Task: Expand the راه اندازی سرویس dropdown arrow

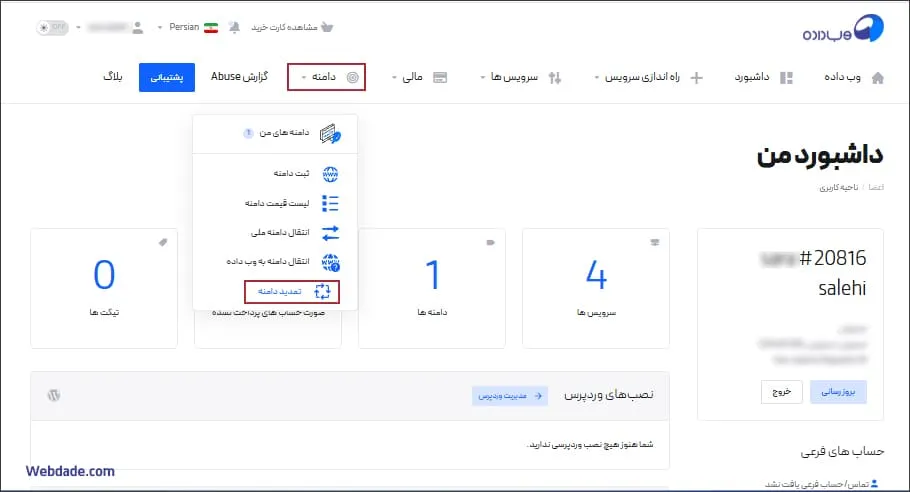Action: [597, 78]
